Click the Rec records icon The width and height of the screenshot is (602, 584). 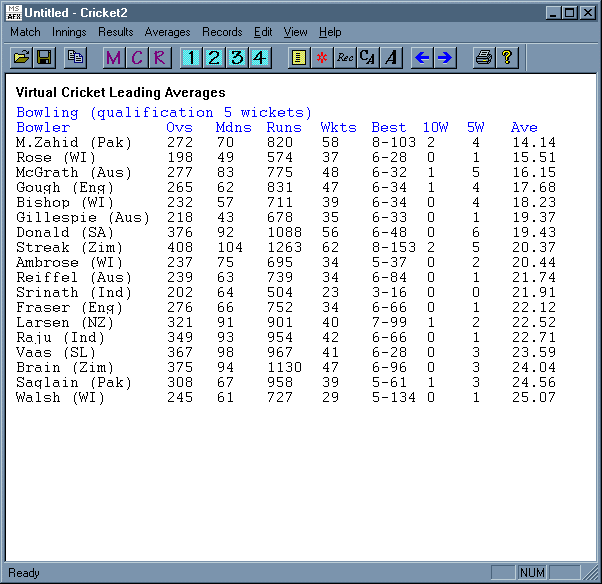[x=344, y=58]
